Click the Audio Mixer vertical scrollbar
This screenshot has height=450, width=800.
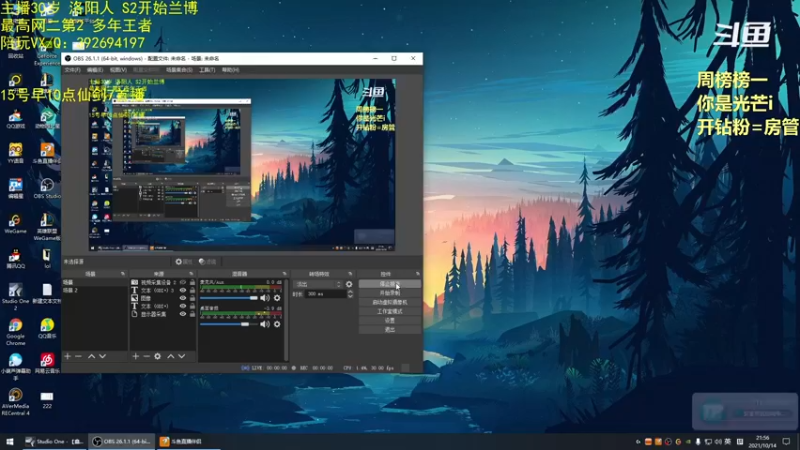click(286, 320)
